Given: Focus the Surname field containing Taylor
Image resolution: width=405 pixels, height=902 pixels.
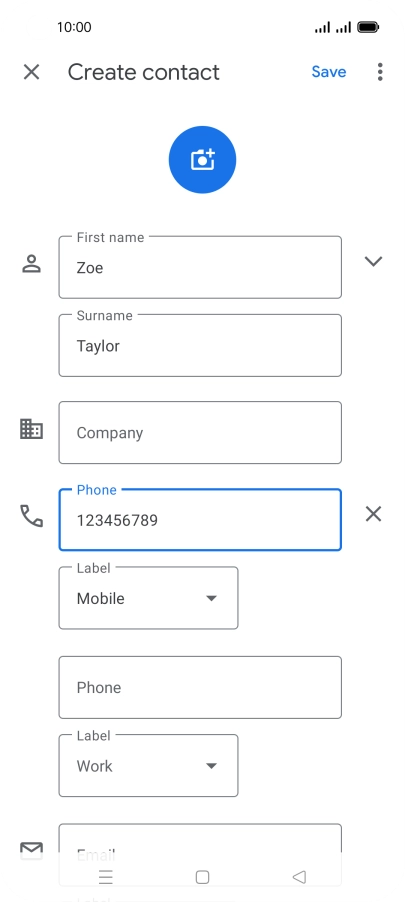Looking at the screenshot, I should click(x=200, y=345).
